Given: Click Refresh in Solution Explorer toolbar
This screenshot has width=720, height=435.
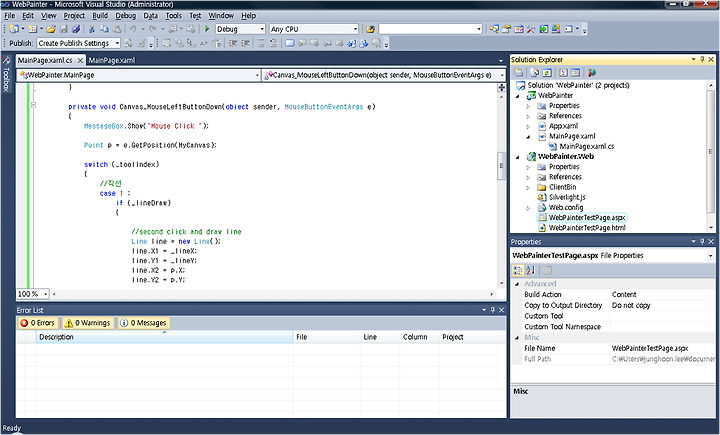Looking at the screenshot, I should coord(547,73).
